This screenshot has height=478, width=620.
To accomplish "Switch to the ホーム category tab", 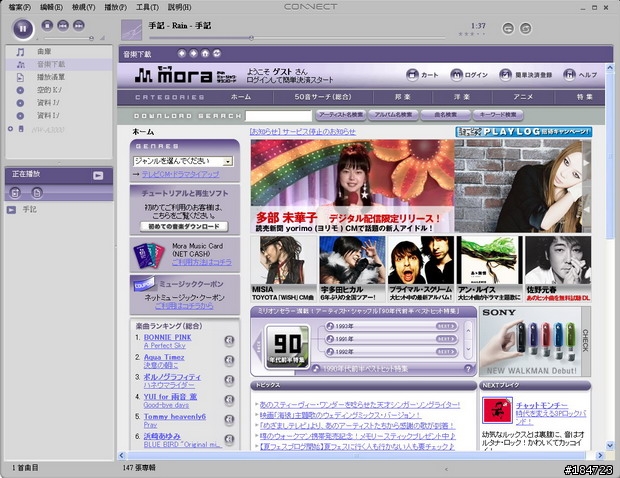I will click(241, 97).
